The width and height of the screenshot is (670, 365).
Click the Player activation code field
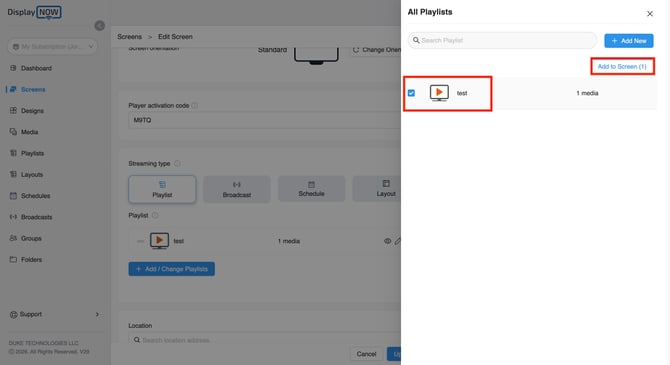coord(264,120)
